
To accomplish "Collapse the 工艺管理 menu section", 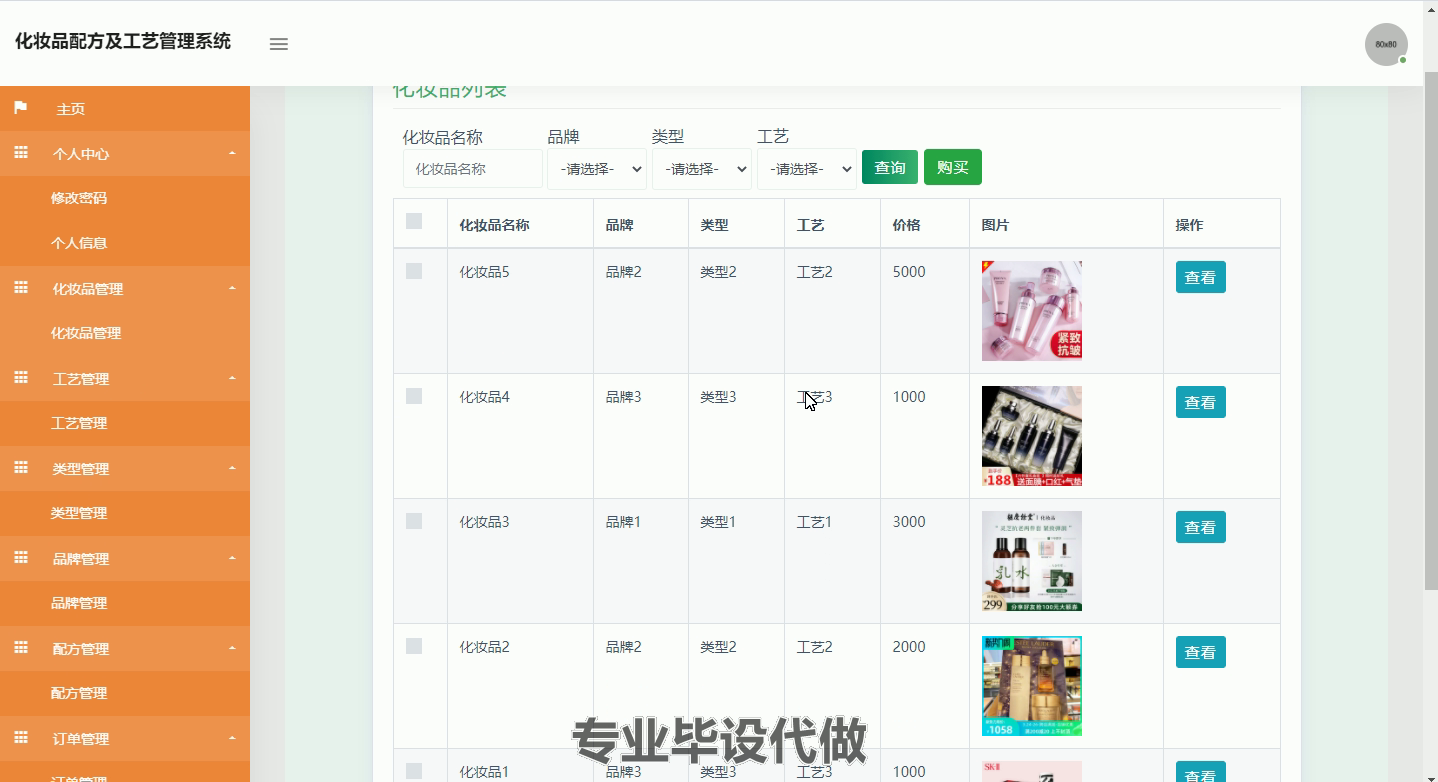I will [232, 379].
